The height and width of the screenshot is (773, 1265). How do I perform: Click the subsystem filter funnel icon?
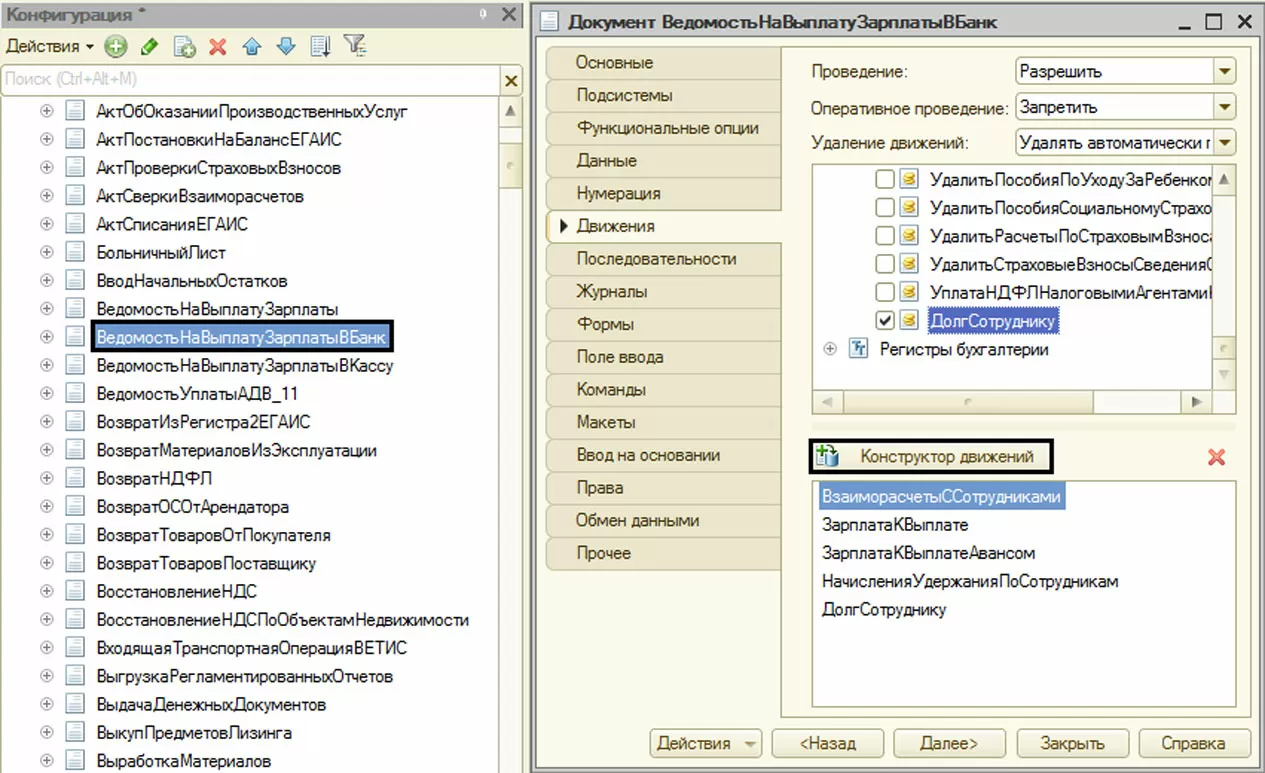[x=354, y=45]
